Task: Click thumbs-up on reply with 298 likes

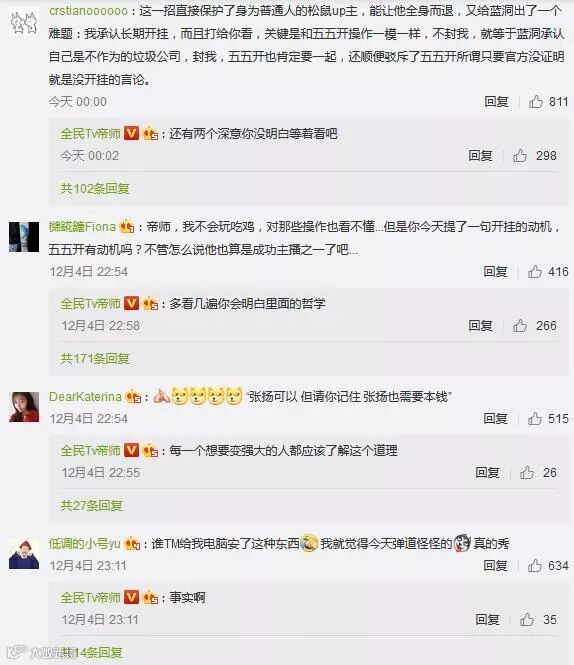Action: tap(520, 156)
